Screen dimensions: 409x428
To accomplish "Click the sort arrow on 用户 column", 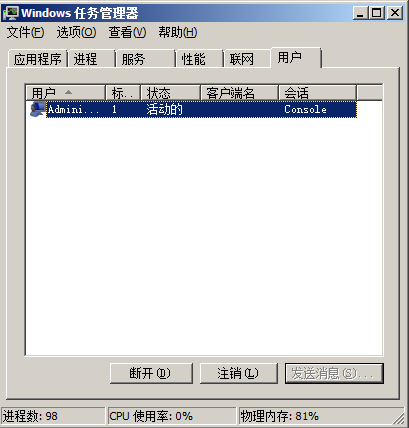I will pyautogui.click(x=68, y=92).
